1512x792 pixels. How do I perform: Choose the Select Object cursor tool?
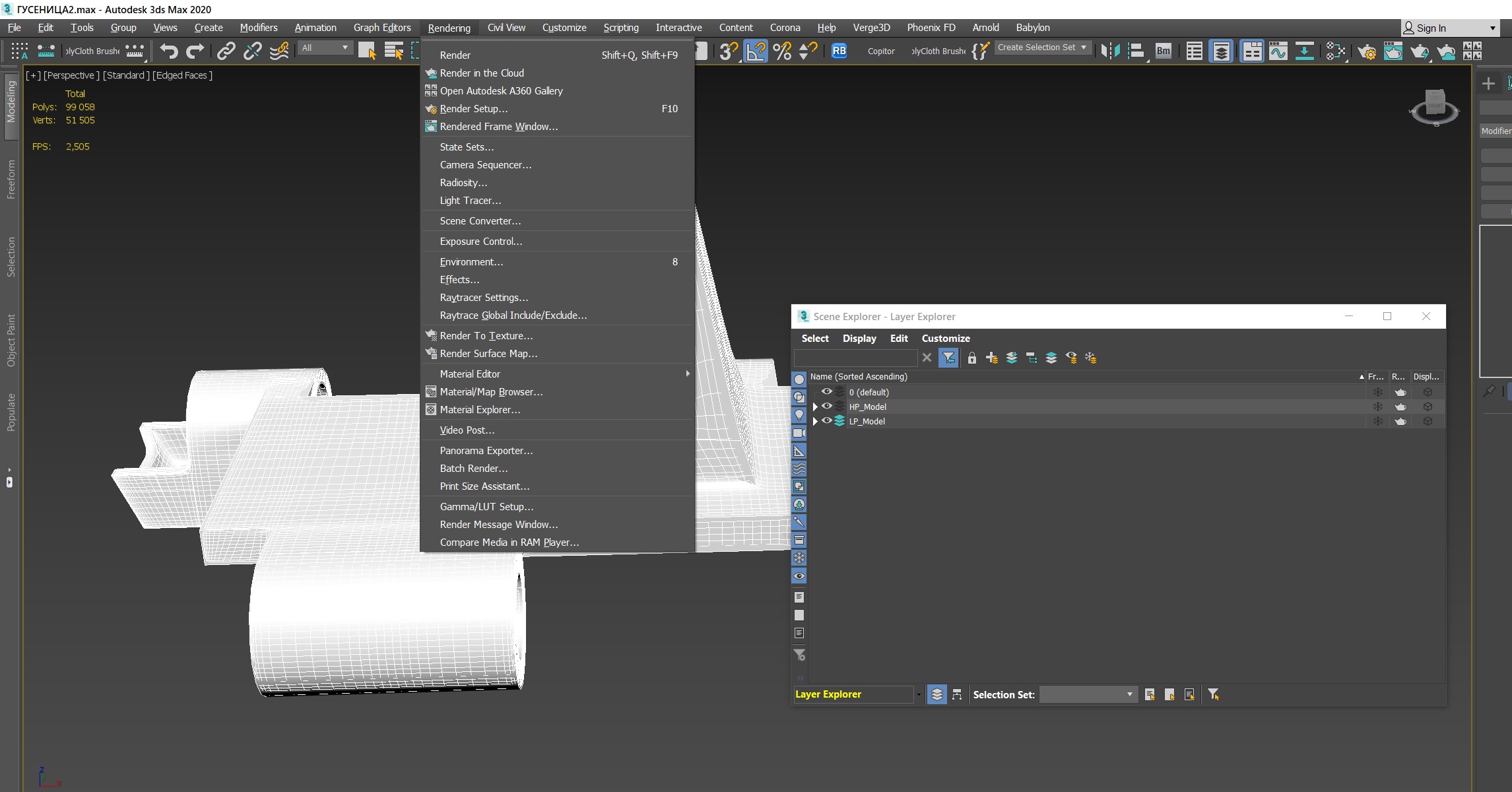[368, 51]
